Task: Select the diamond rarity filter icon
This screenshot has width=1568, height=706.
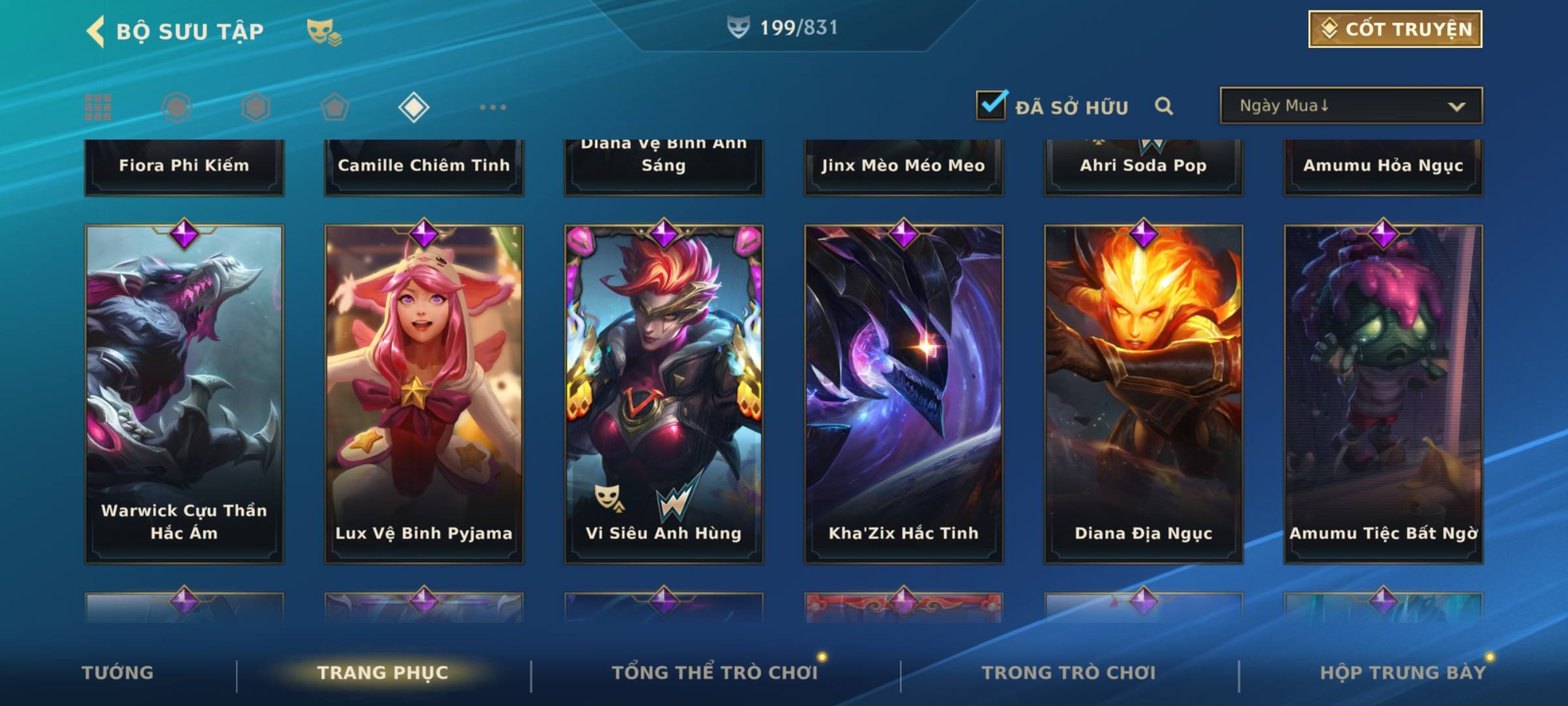Action: coord(414,107)
